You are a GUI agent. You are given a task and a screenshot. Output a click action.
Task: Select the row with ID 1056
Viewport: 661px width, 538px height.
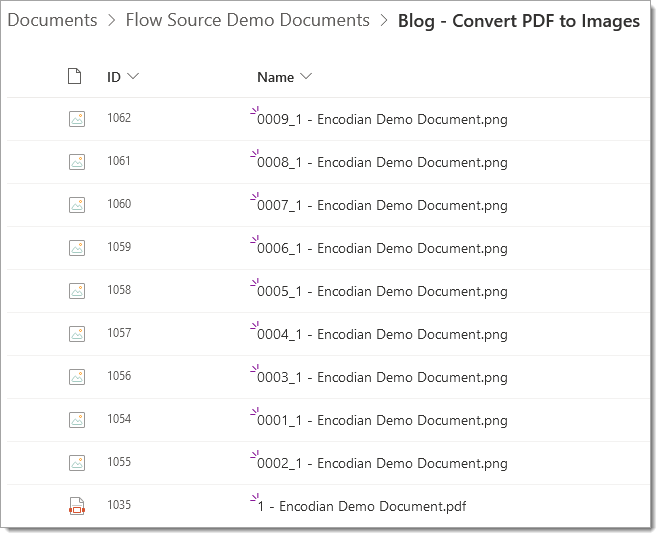coord(328,377)
